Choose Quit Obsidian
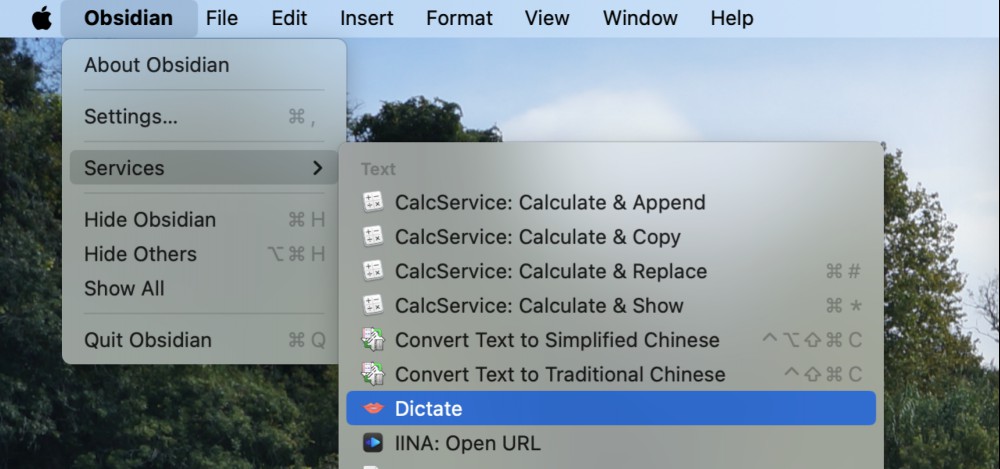The image size is (1000, 469). point(204,340)
